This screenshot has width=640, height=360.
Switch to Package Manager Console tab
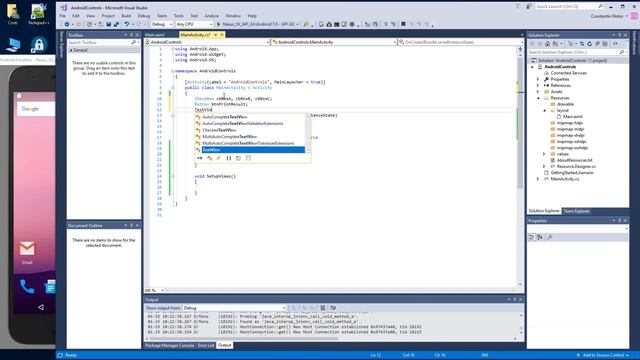pyautogui.click(x=170, y=345)
